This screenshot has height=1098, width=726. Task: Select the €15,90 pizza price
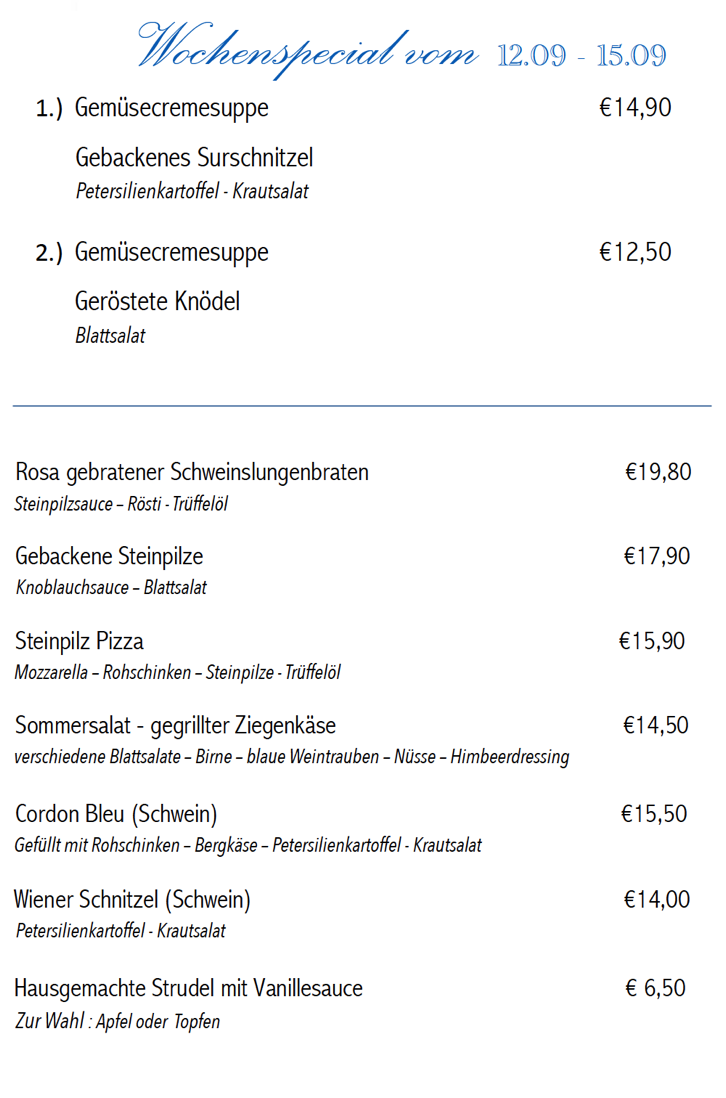click(652, 641)
